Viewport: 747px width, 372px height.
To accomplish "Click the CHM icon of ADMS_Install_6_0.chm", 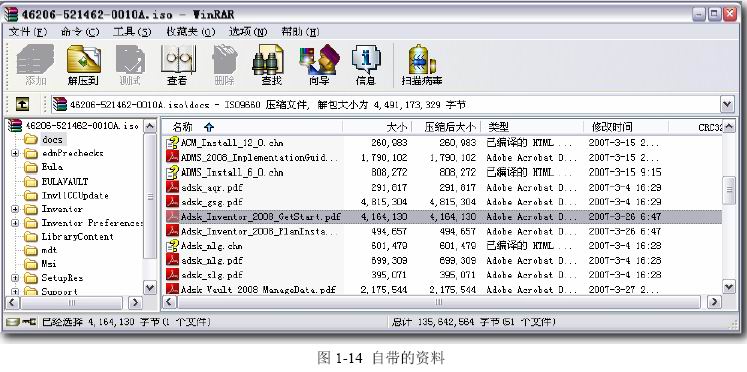I will 172,172.
